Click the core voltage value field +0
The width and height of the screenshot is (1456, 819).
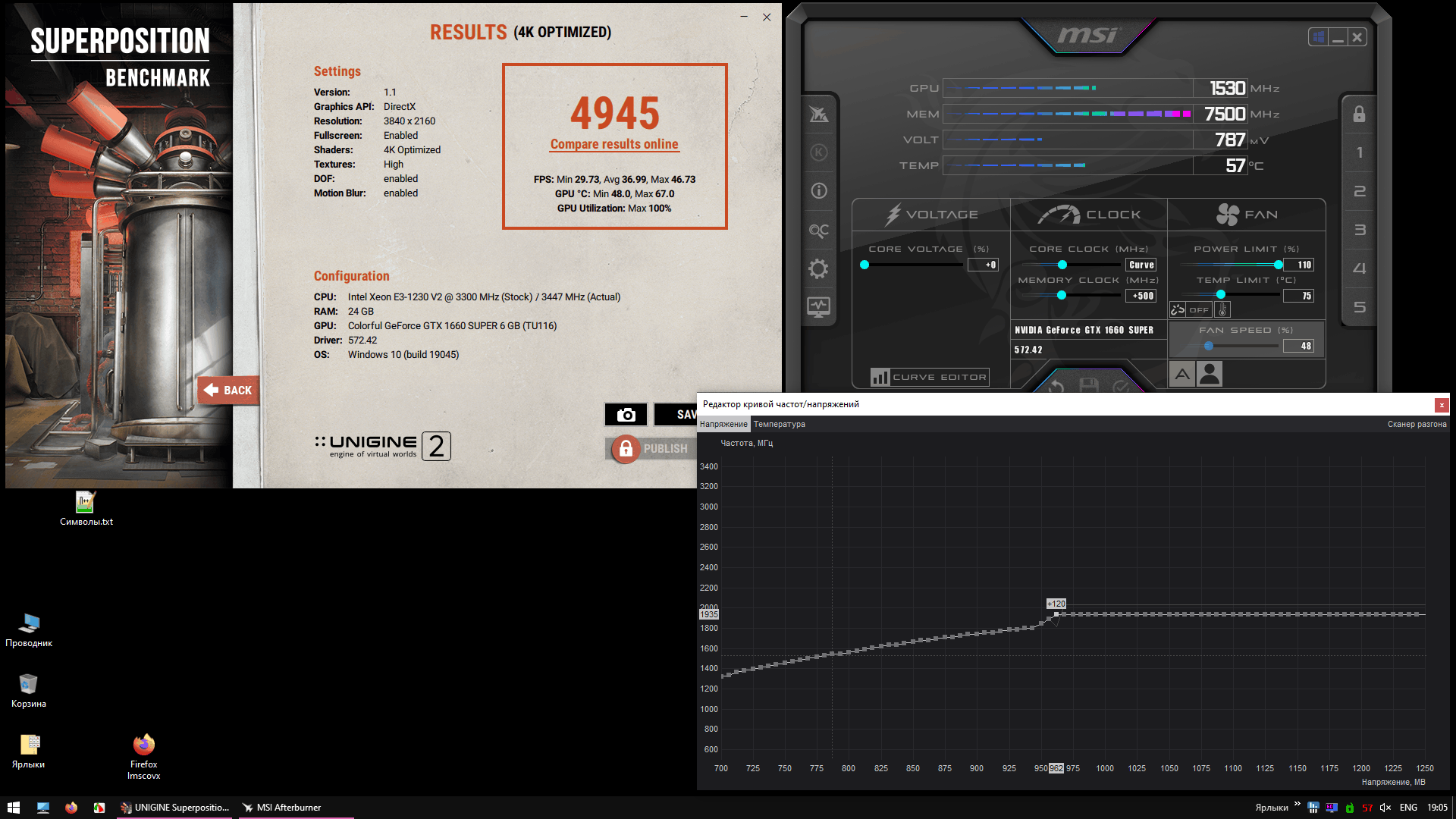983,265
